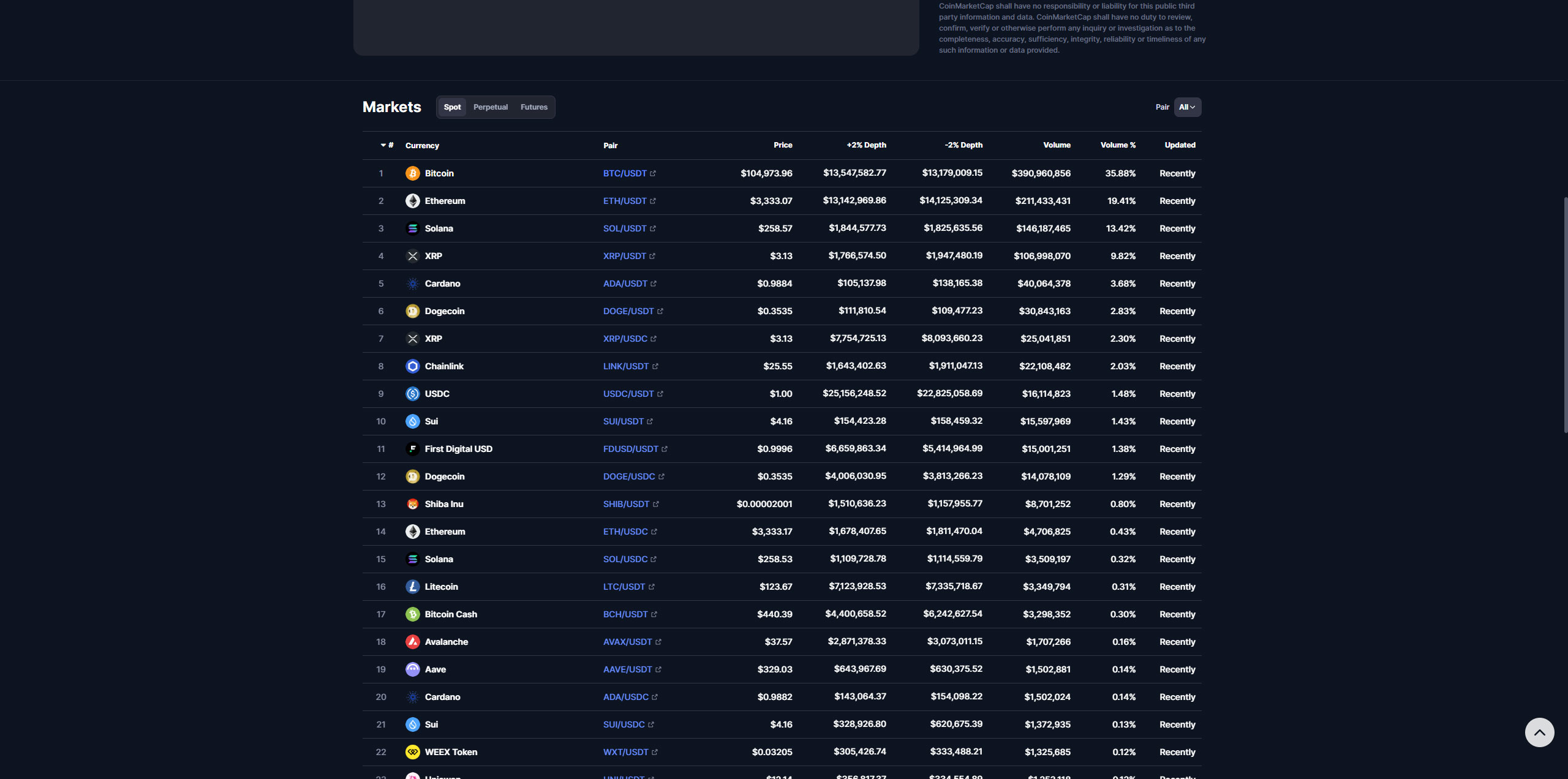Click the Solana icon in the SOL/USDT row
This screenshot has height=779, width=1568.
412,228
